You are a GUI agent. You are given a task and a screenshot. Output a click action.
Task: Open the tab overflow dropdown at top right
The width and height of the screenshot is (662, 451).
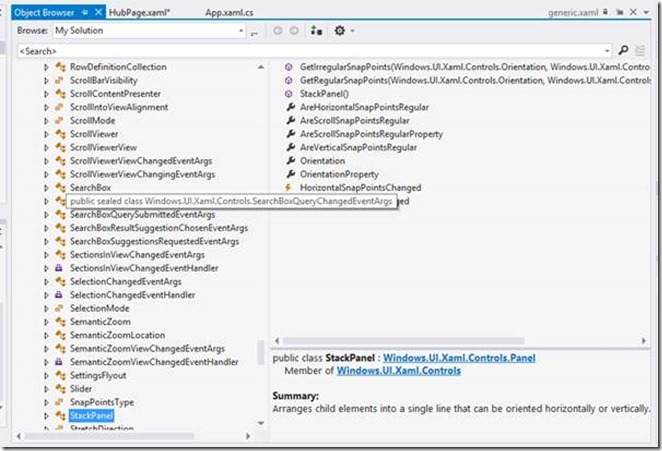click(x=646, y=12)
